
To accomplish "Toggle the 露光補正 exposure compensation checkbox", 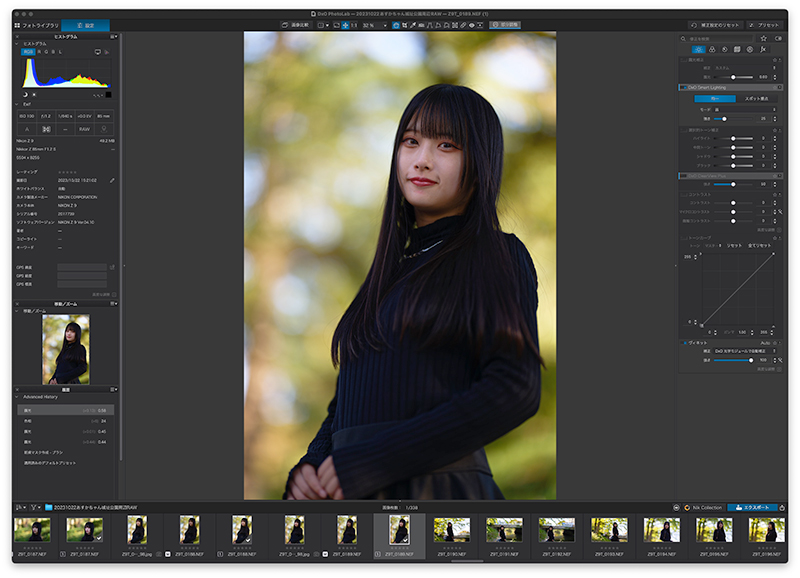I will tap(684, 60).
